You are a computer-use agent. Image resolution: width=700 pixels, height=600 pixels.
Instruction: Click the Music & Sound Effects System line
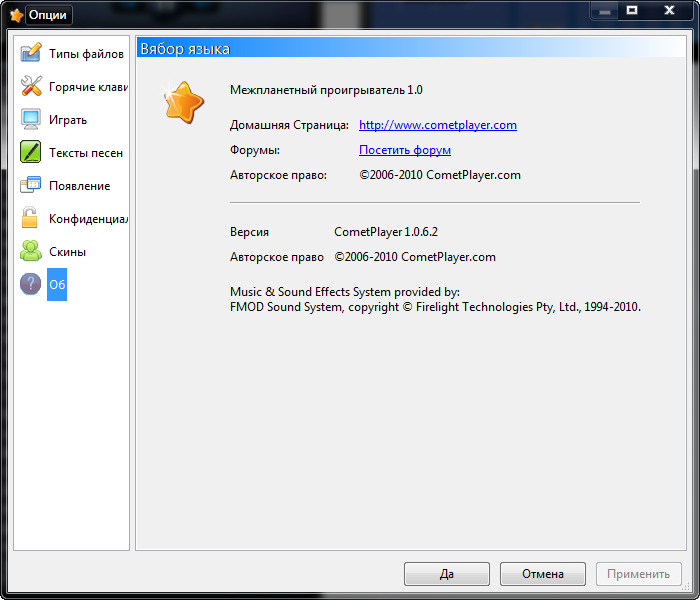[345, 292]
